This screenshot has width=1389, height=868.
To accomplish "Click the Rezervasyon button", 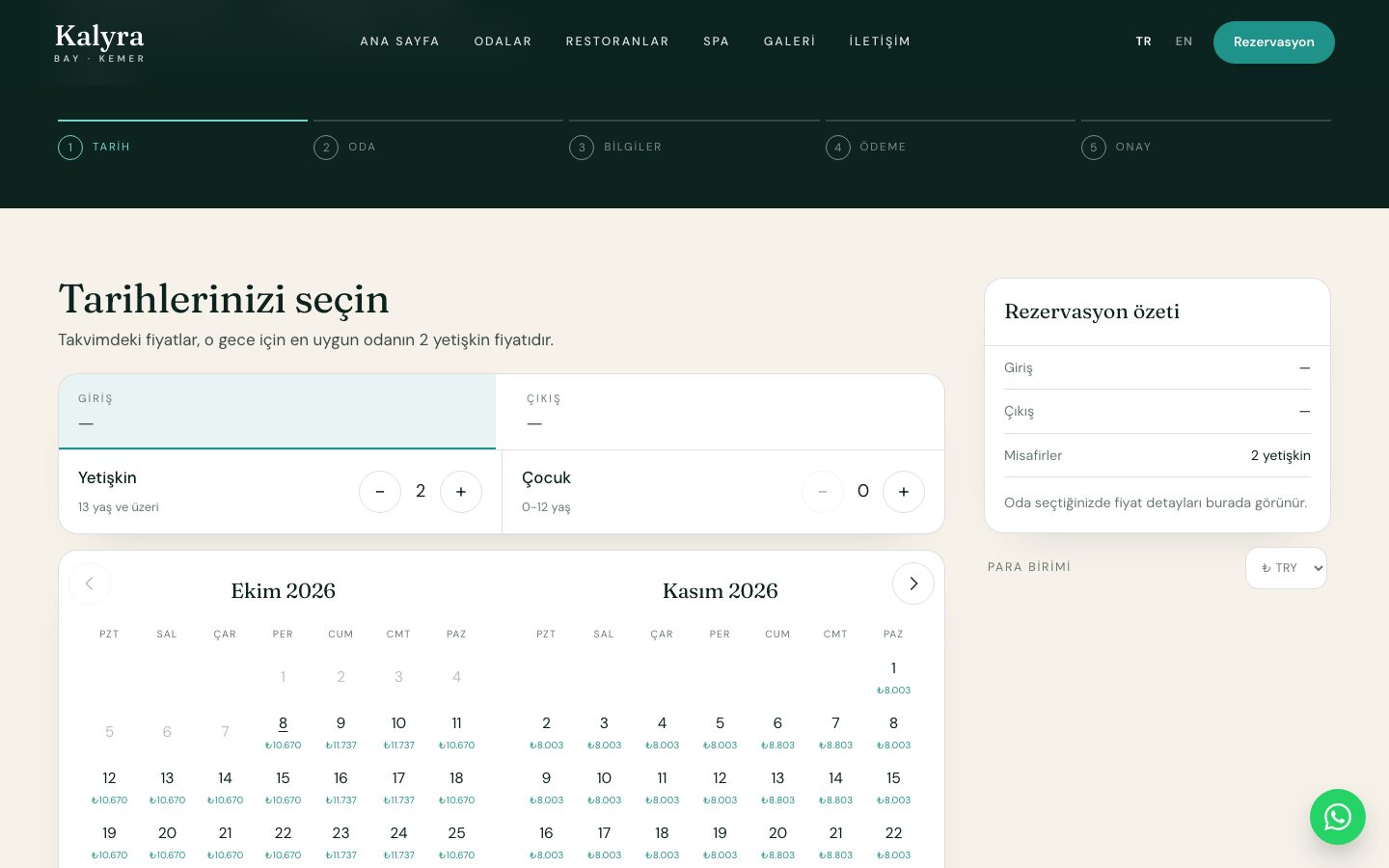I will pos(1273,42).
